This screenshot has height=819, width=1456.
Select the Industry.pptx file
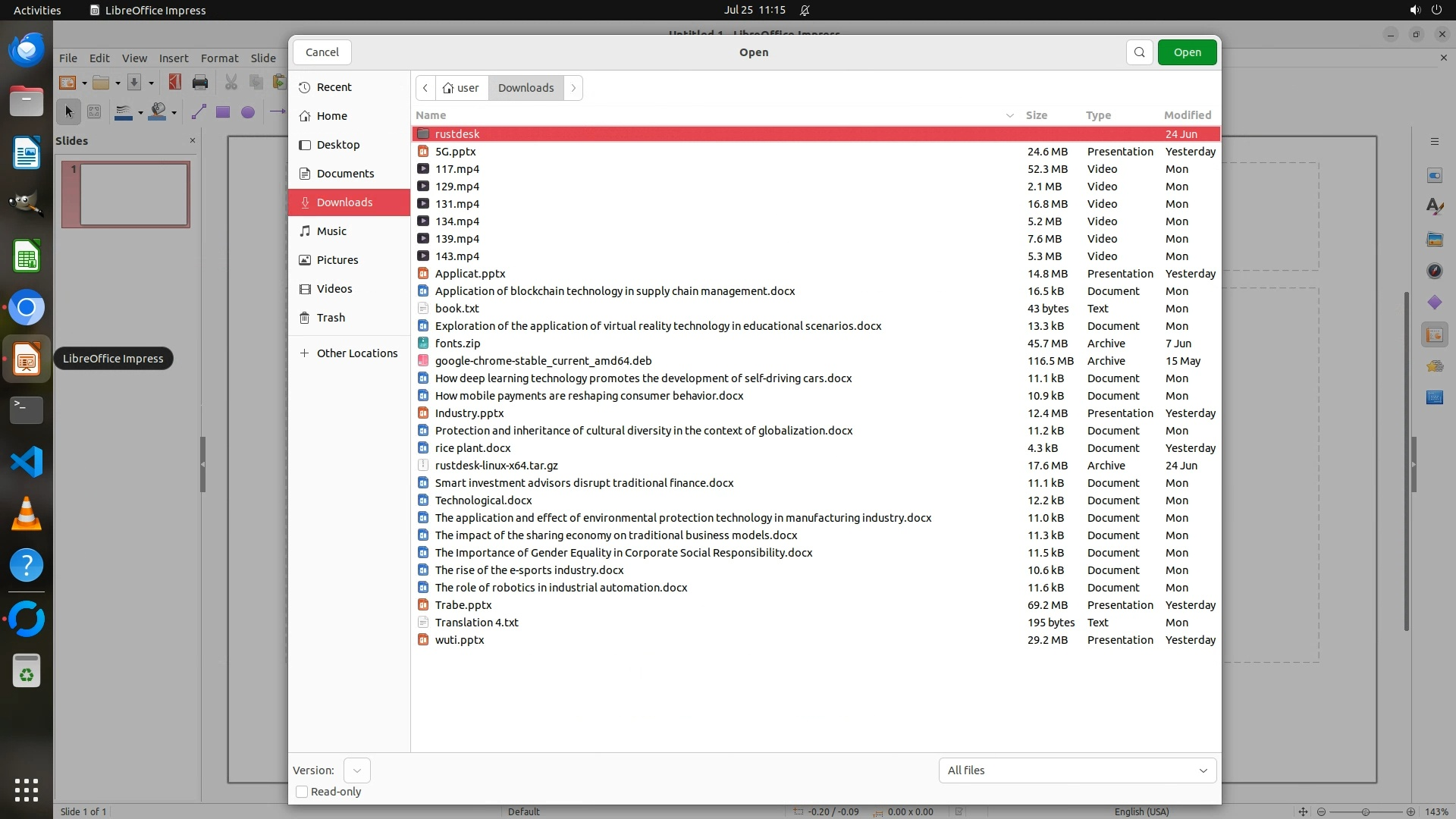click(x=469, y=413)
